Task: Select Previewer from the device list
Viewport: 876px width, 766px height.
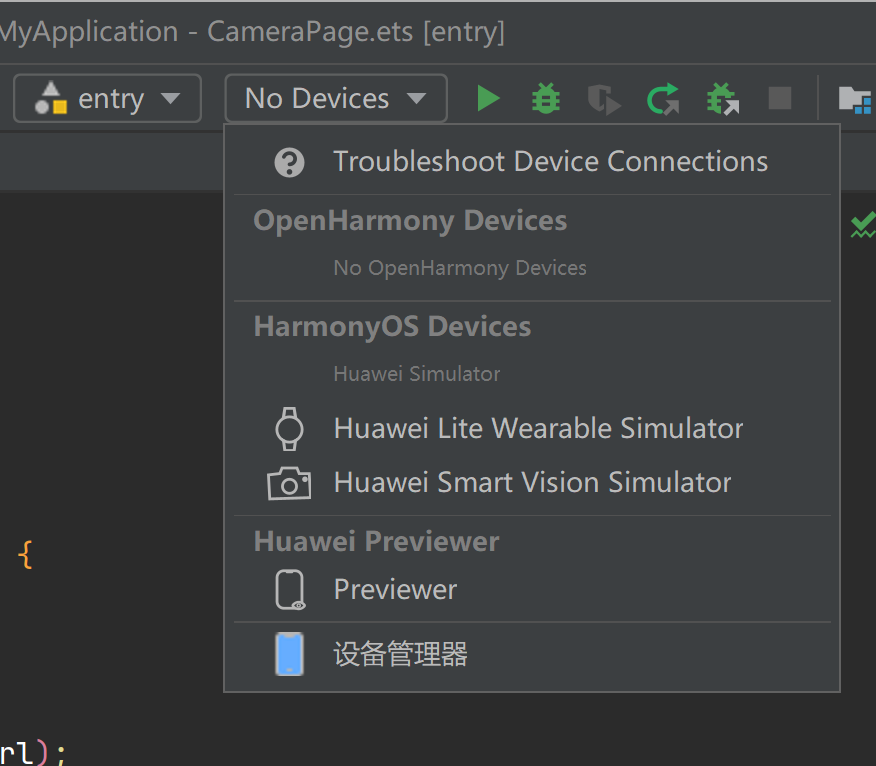Action: point(532,589)
